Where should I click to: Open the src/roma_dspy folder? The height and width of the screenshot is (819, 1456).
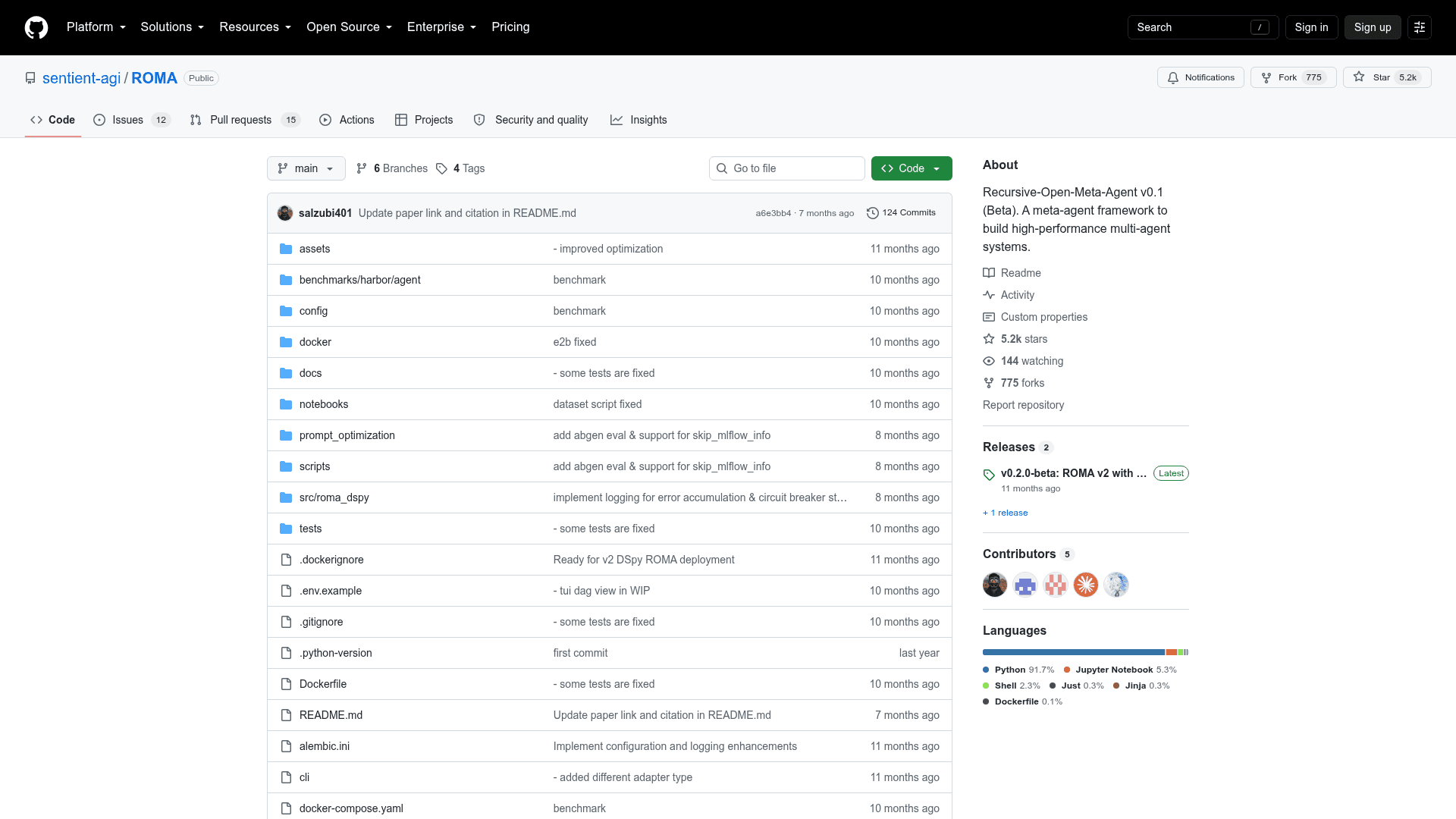point(334,497)
